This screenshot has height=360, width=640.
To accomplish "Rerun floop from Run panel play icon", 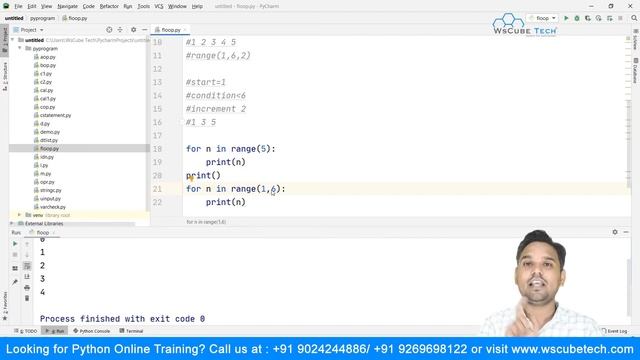I will coord(15,244).
